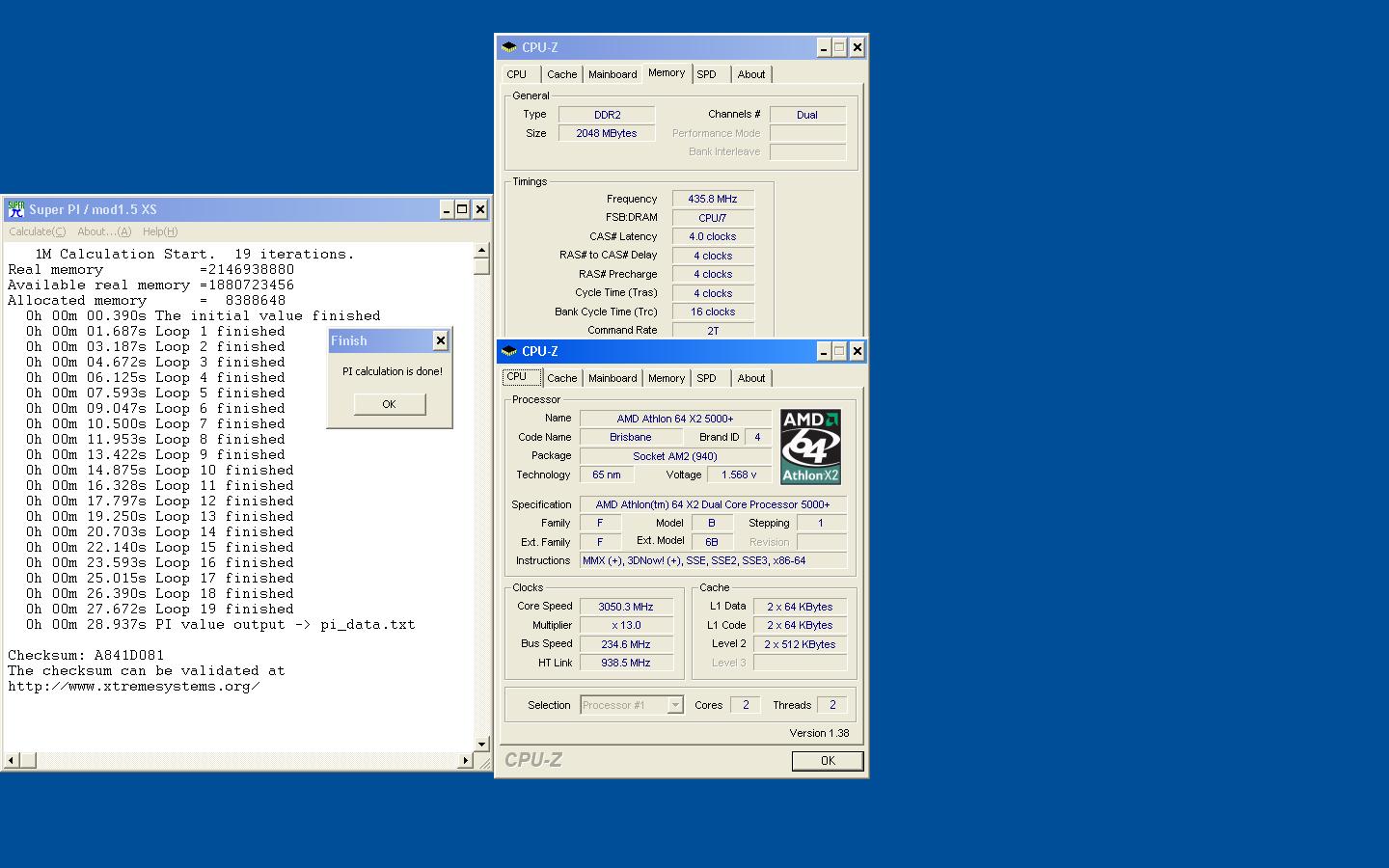
Task: Open Calculate menu in Super PI
Action: point(37,231)
